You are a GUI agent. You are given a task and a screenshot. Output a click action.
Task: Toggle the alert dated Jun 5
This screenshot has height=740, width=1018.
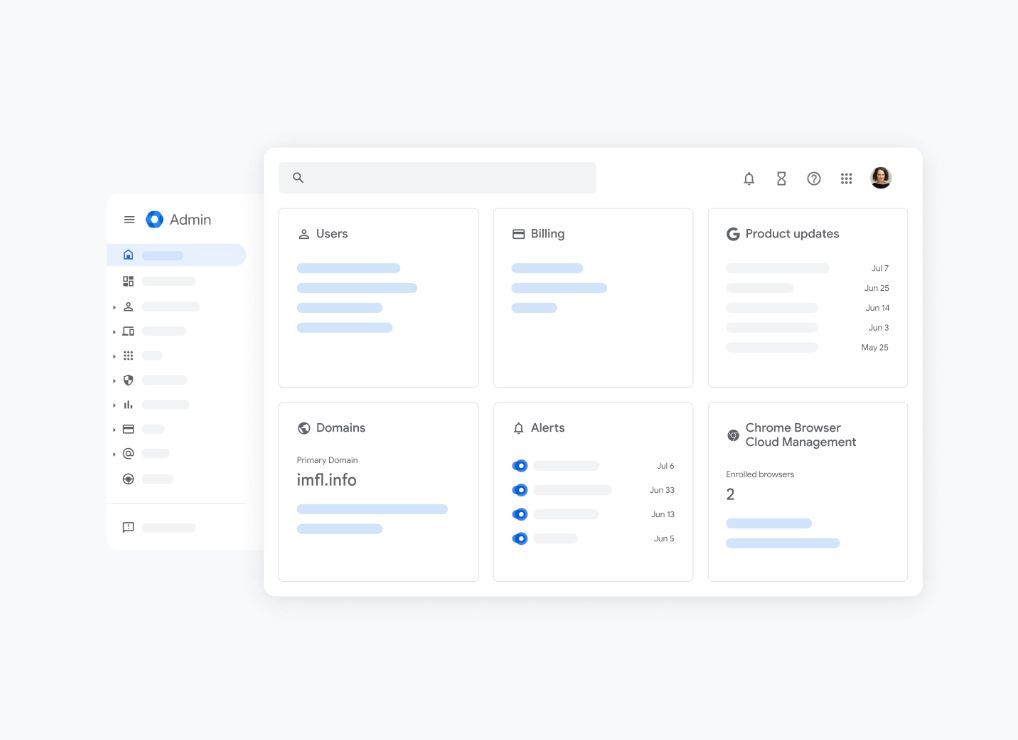coord(519,539)
